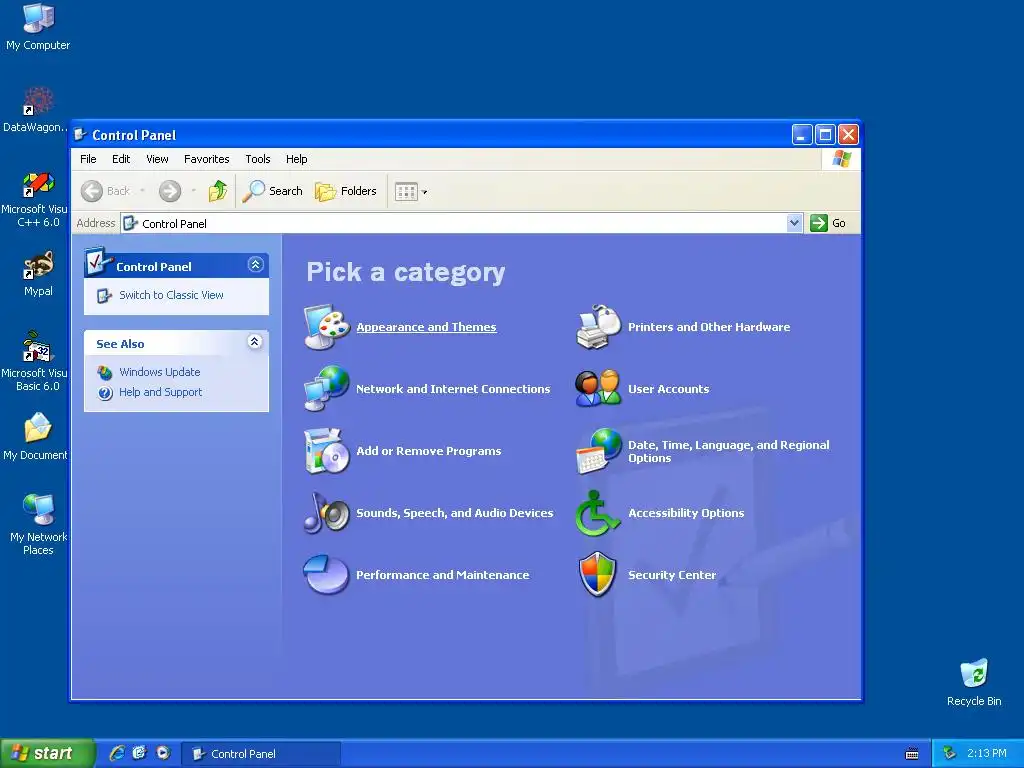Open the Favorites menu

206,159
